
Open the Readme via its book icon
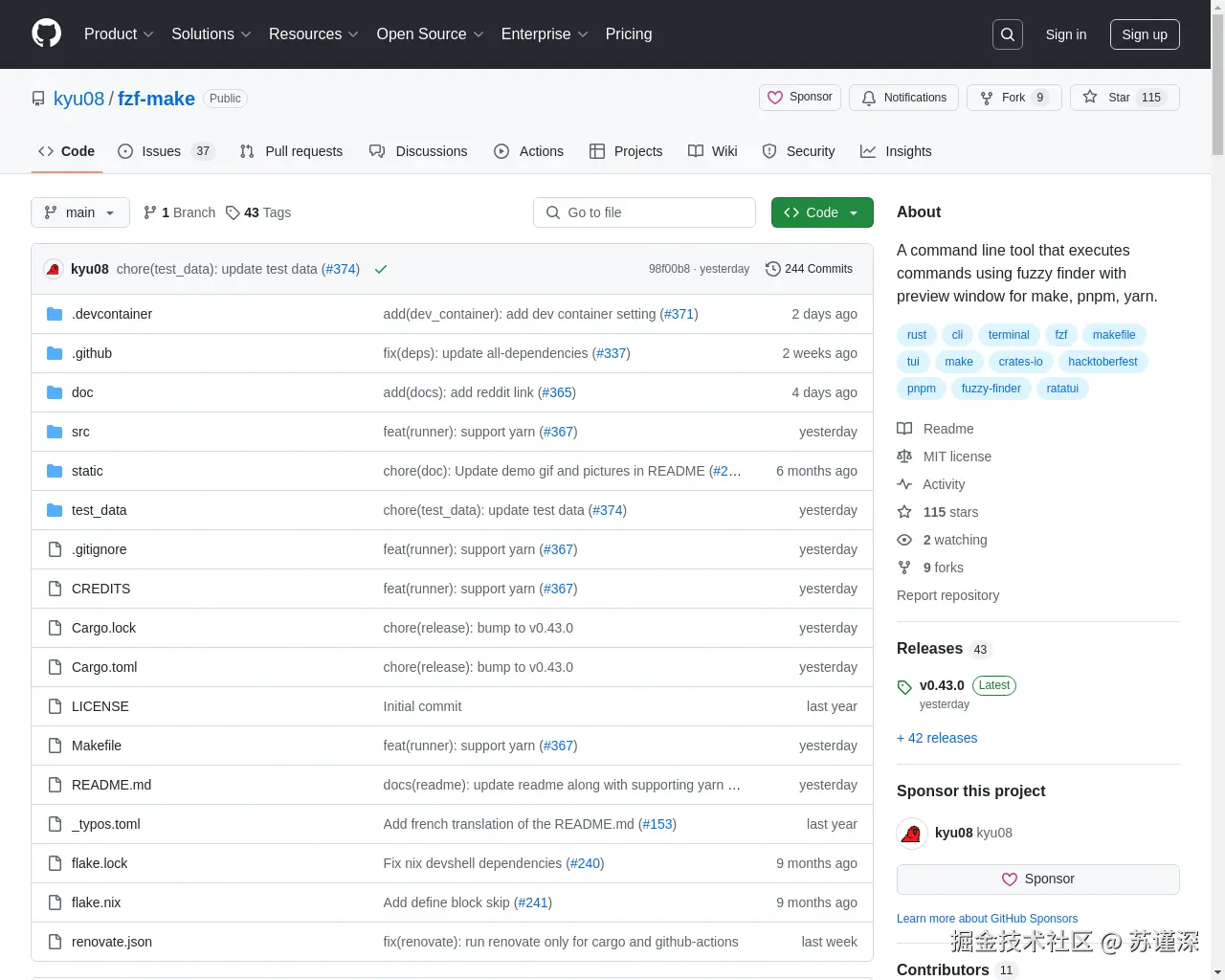pos(903,429)
